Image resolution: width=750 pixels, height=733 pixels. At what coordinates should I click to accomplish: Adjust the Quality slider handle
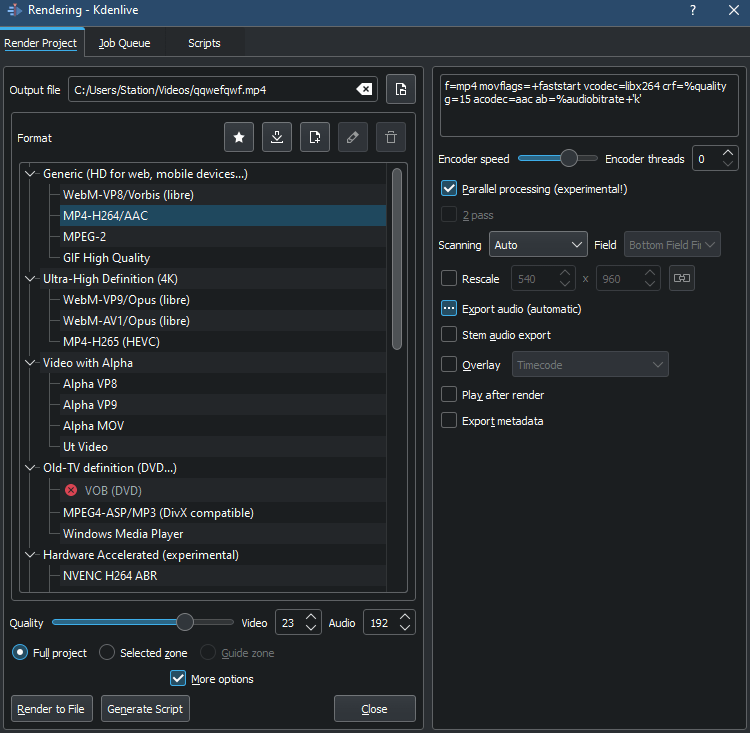(185, 622)
